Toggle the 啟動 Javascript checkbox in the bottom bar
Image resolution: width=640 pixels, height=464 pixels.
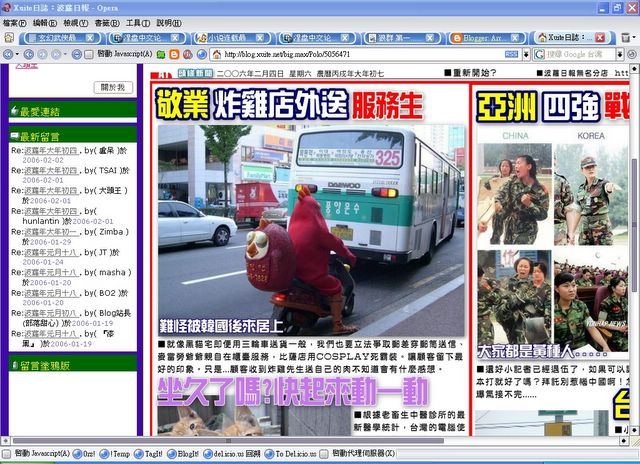point(6,454)
